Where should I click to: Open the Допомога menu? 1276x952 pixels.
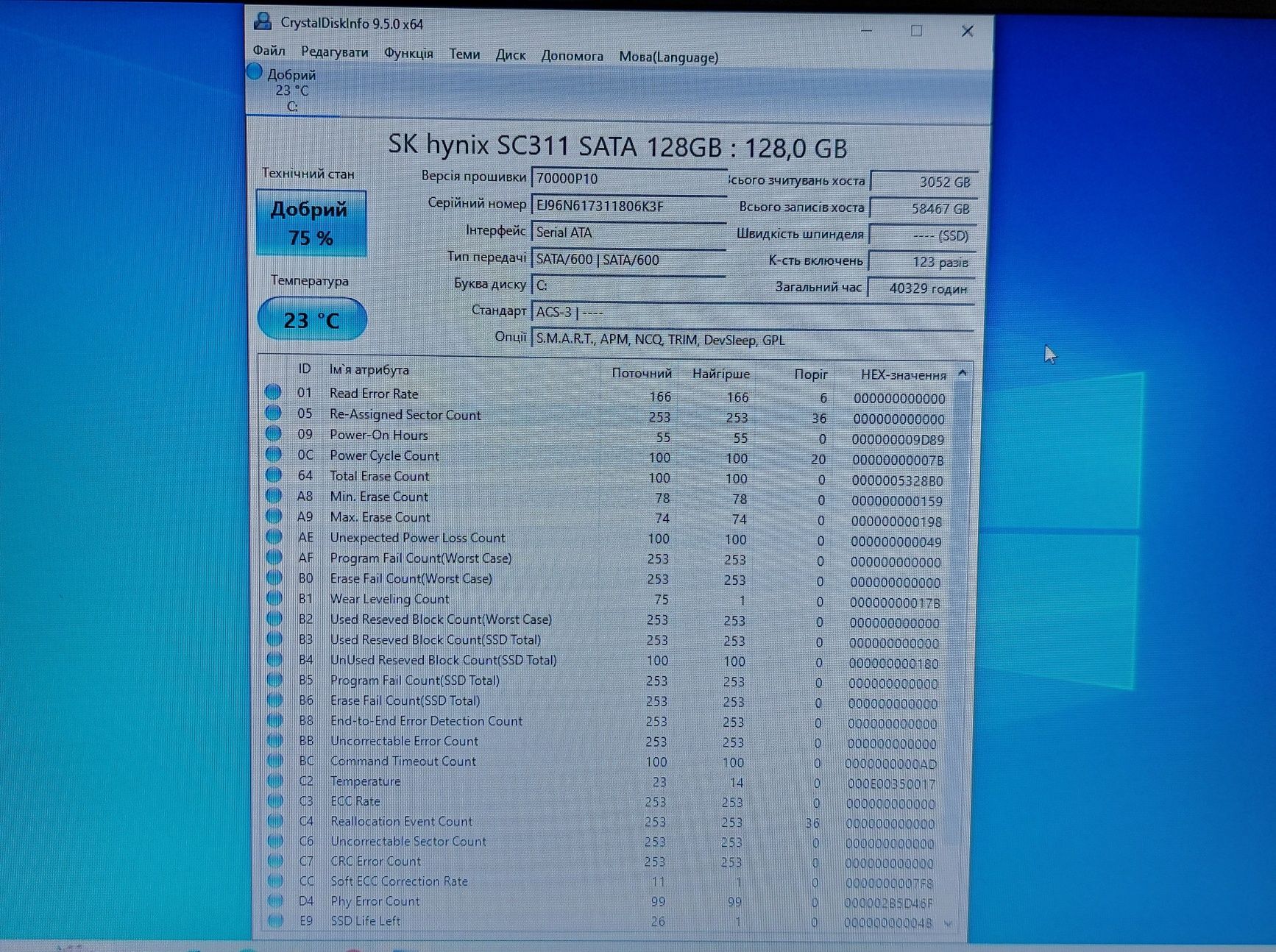click(x=572, y=55)
